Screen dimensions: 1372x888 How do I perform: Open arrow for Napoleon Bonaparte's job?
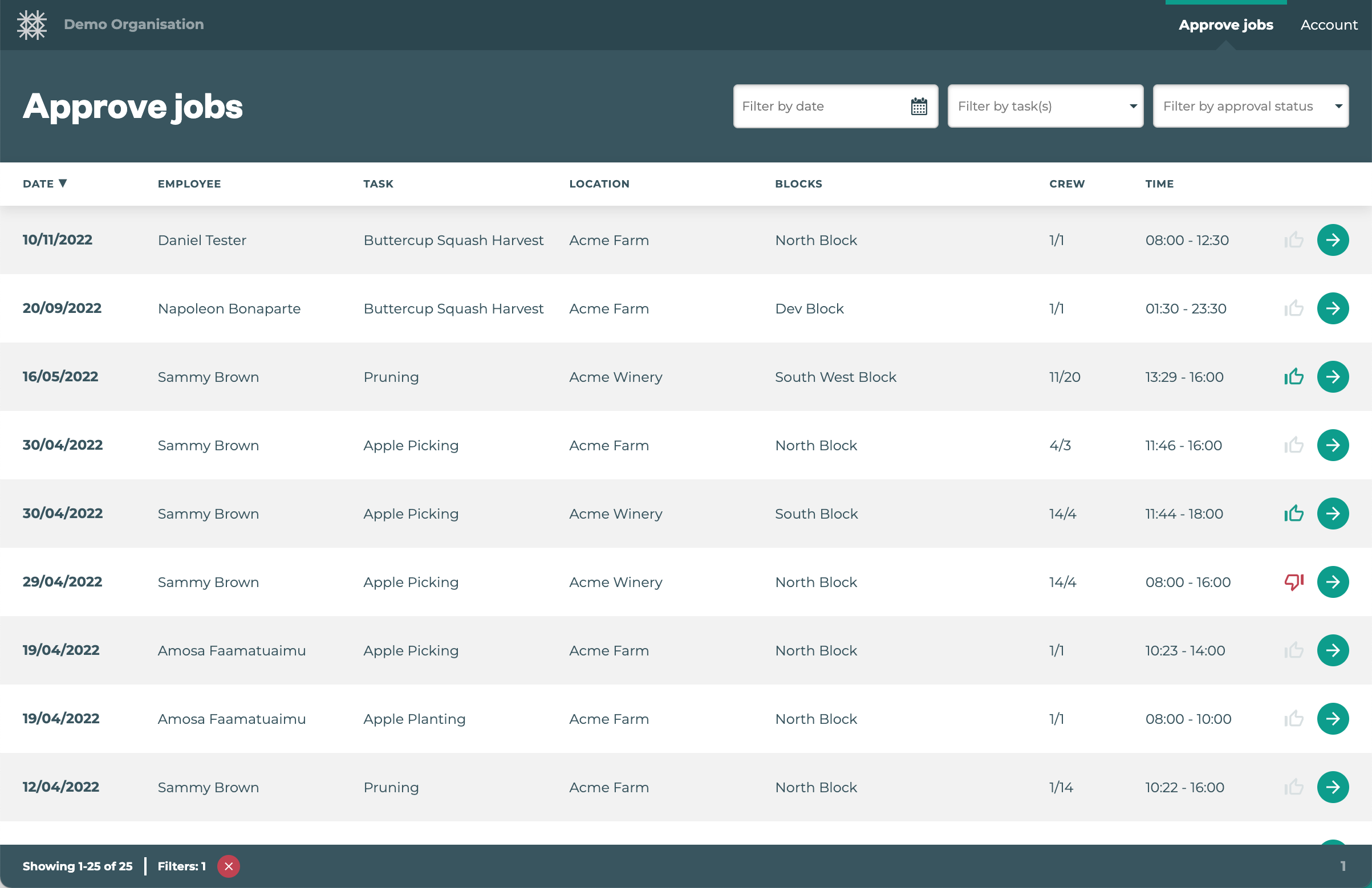point(1332,308)
